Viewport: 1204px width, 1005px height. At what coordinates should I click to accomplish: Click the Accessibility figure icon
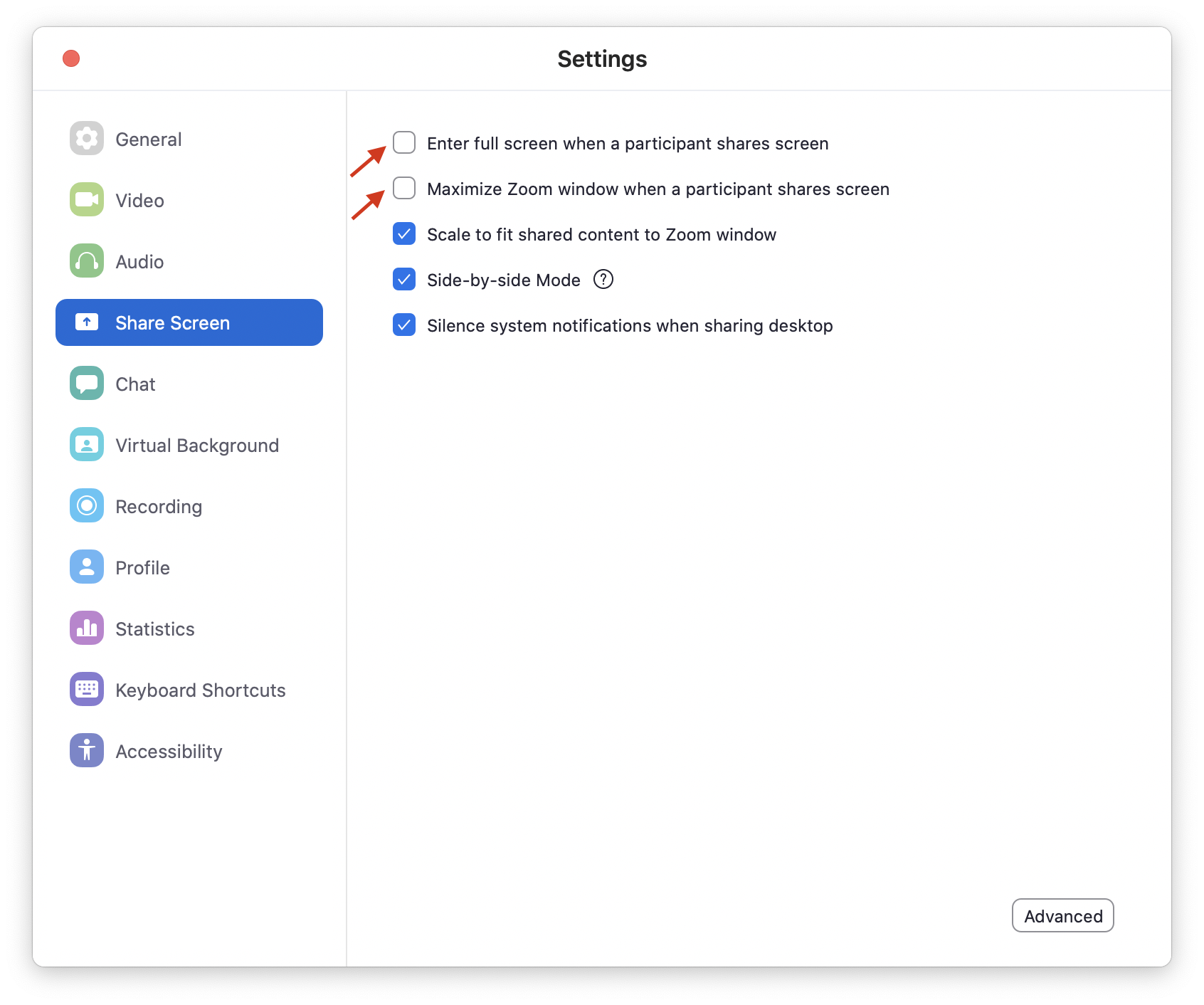pyautogui.click(x=87, y=751)
